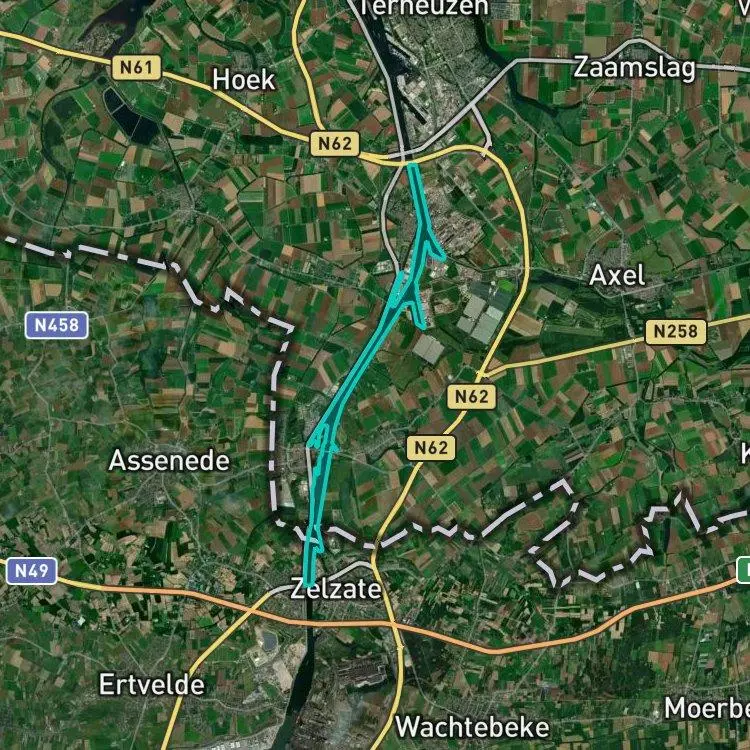Select the Hoek place label

243,79
